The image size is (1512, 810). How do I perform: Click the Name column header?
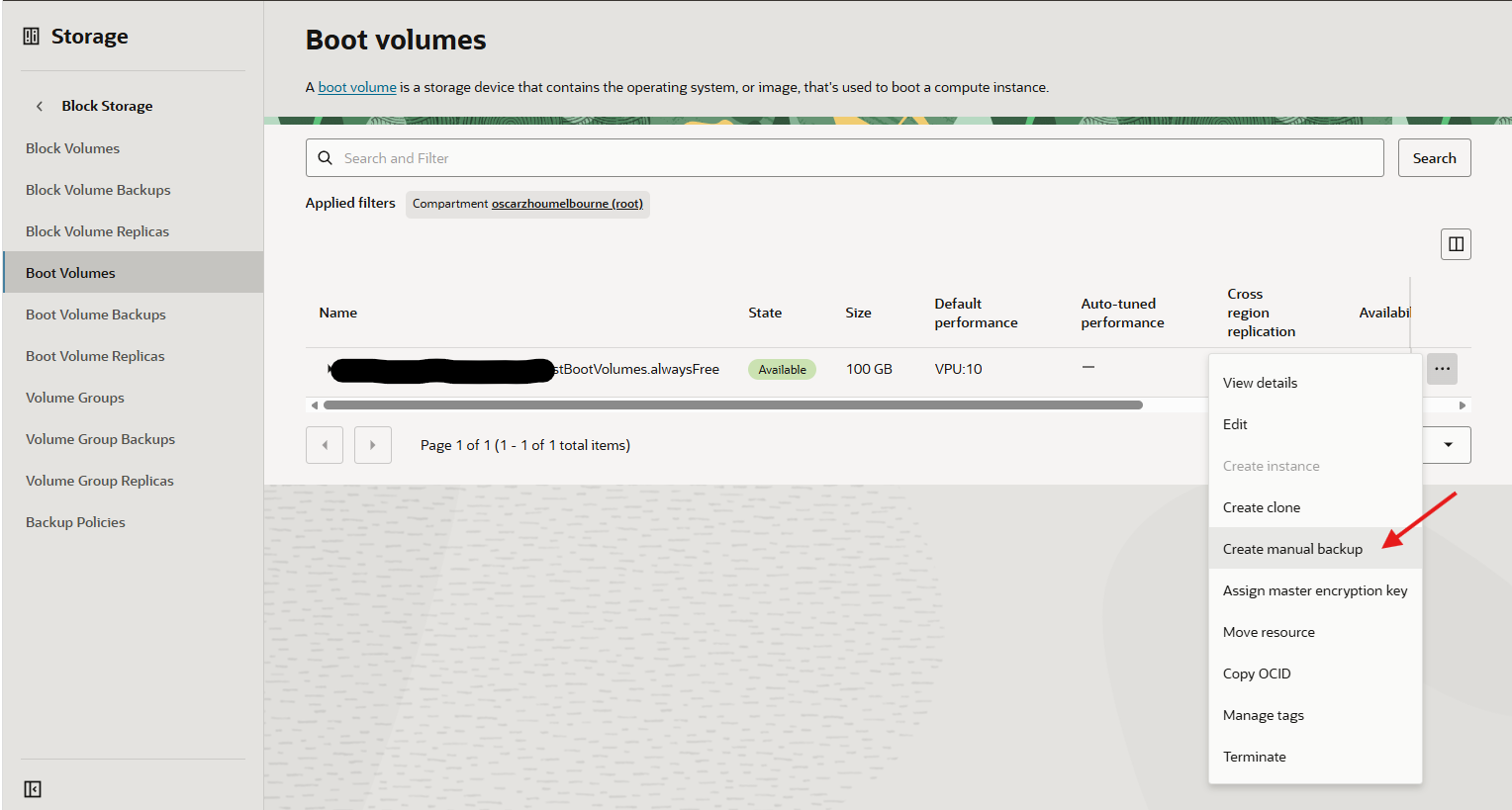pyautogui.click(x=338, y=313)
